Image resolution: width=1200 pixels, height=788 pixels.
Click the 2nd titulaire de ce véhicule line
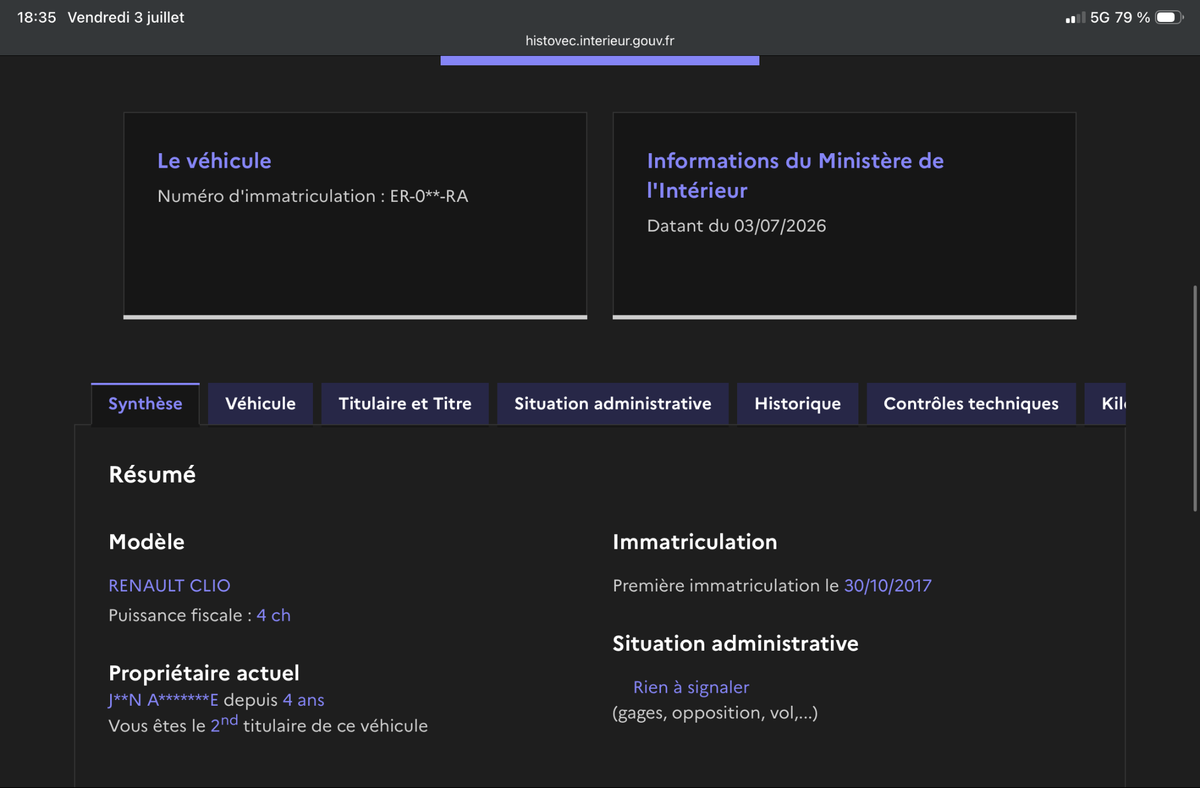[268, 725]
